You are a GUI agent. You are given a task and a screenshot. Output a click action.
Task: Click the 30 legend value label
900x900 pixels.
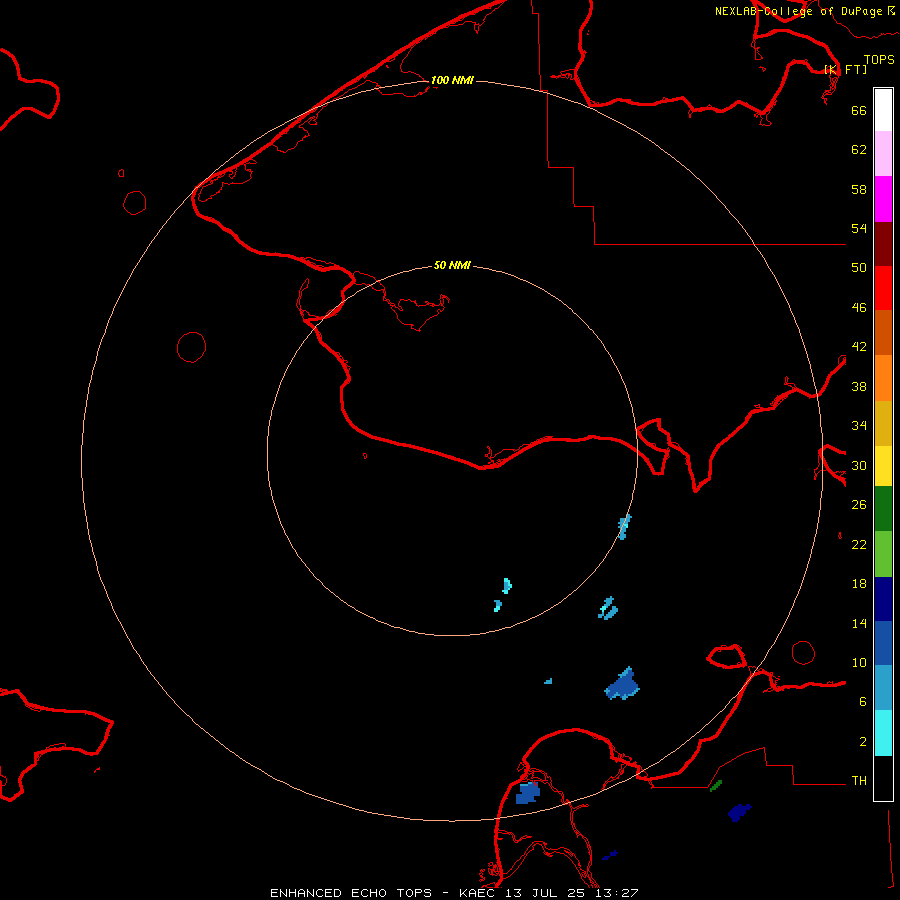point(859,465)
